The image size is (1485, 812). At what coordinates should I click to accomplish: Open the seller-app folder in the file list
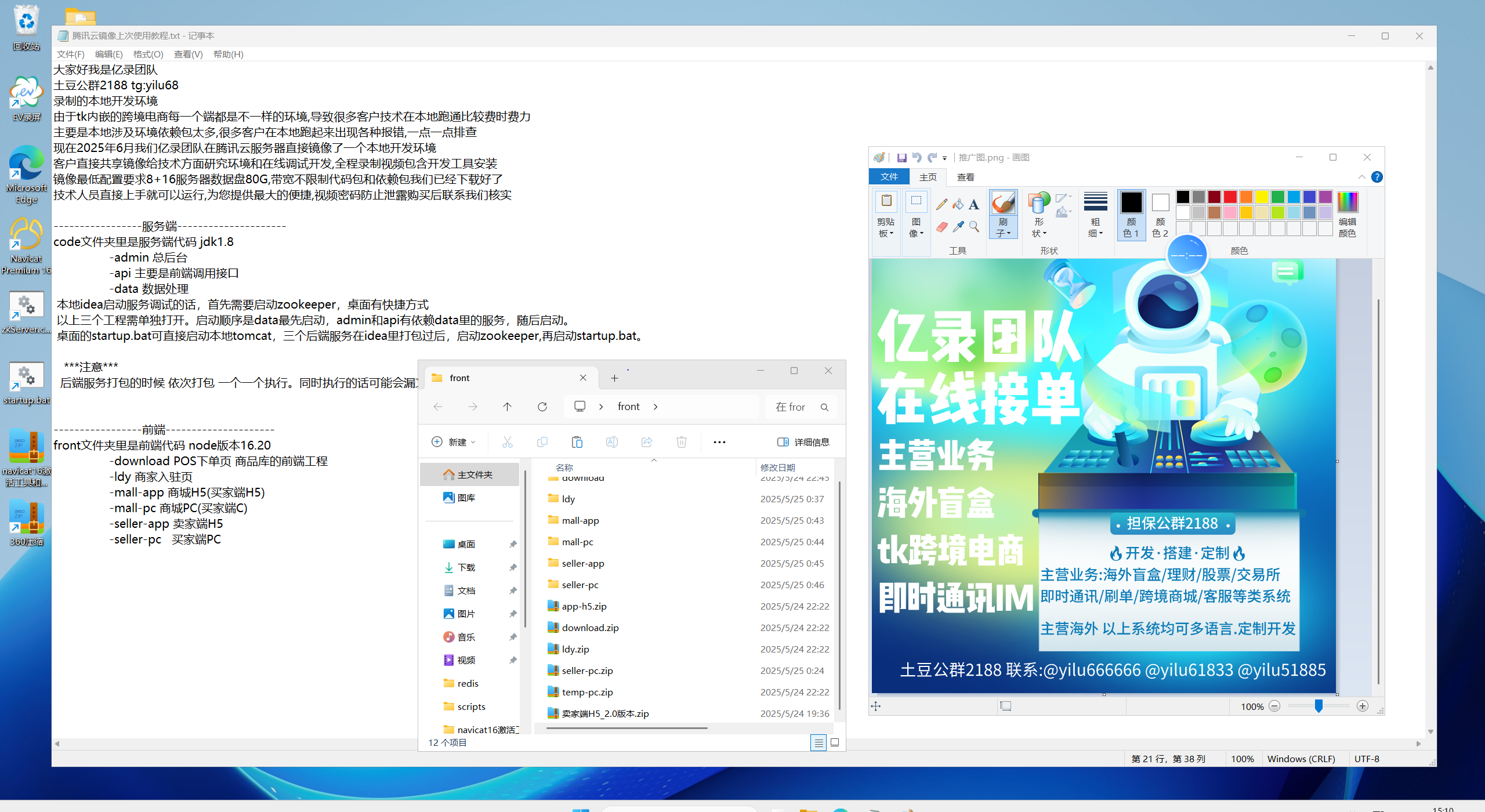tap(582, 563)
